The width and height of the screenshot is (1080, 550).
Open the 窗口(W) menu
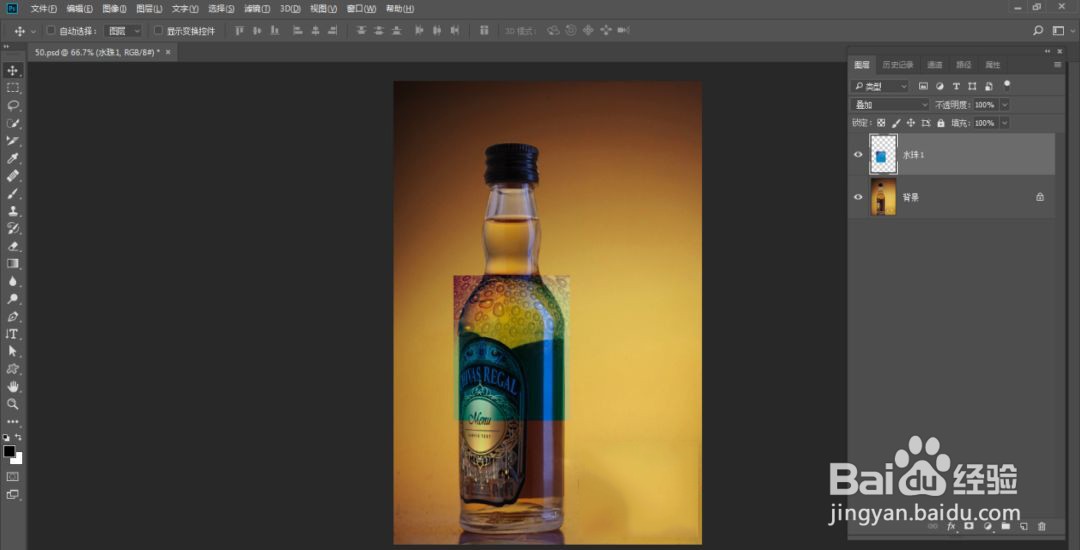(x=362, y=9)
